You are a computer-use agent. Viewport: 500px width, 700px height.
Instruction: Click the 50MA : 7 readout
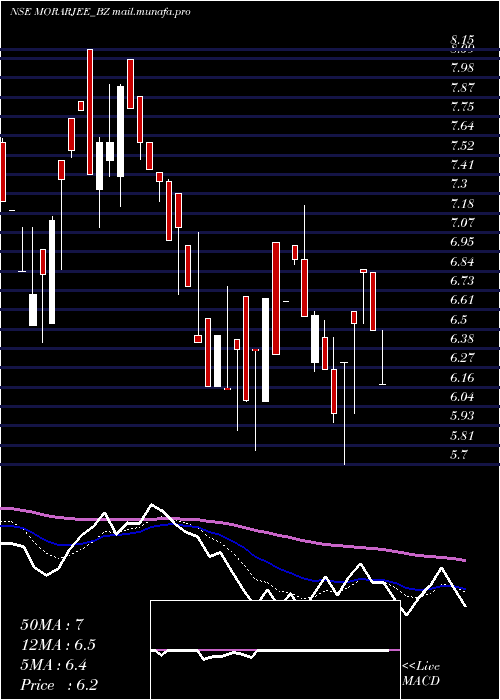pos(52,625)
